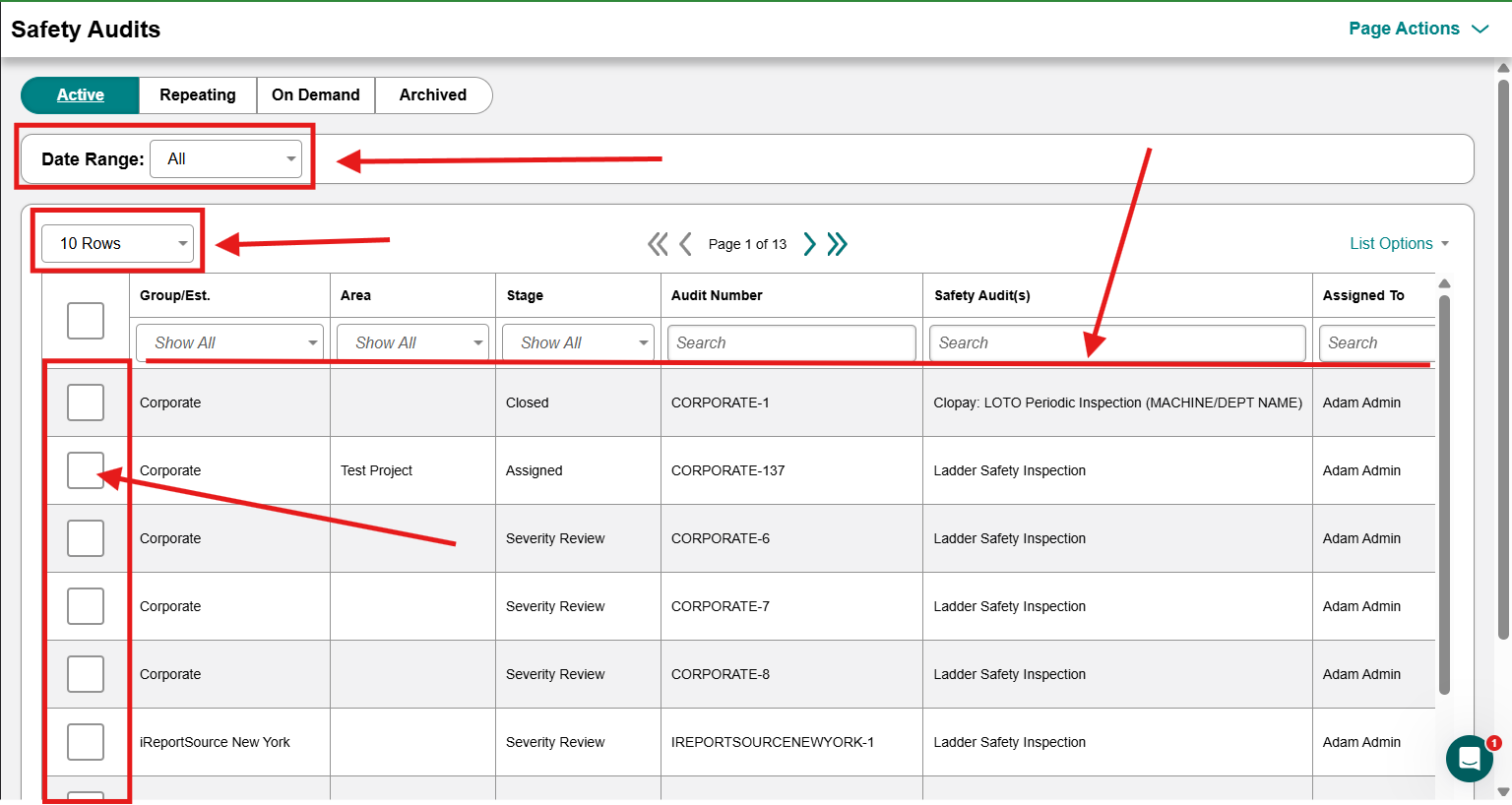Image resolution: width=1512 pixels, height=805 pixels.
Task: Check the CORPORATE-8 row checkbox
Action: 86,674
